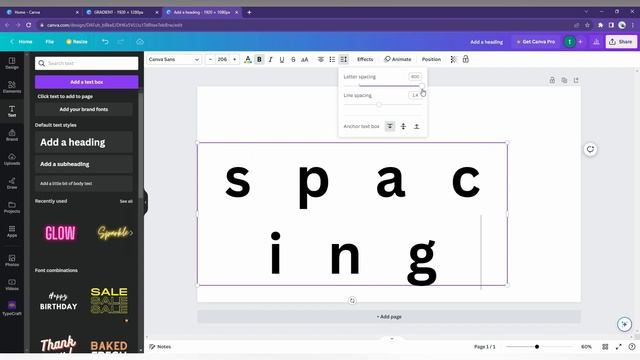This screenshot has height=360, width=640.
Task: Open the Photos sidebar panel
Action: 12,260
